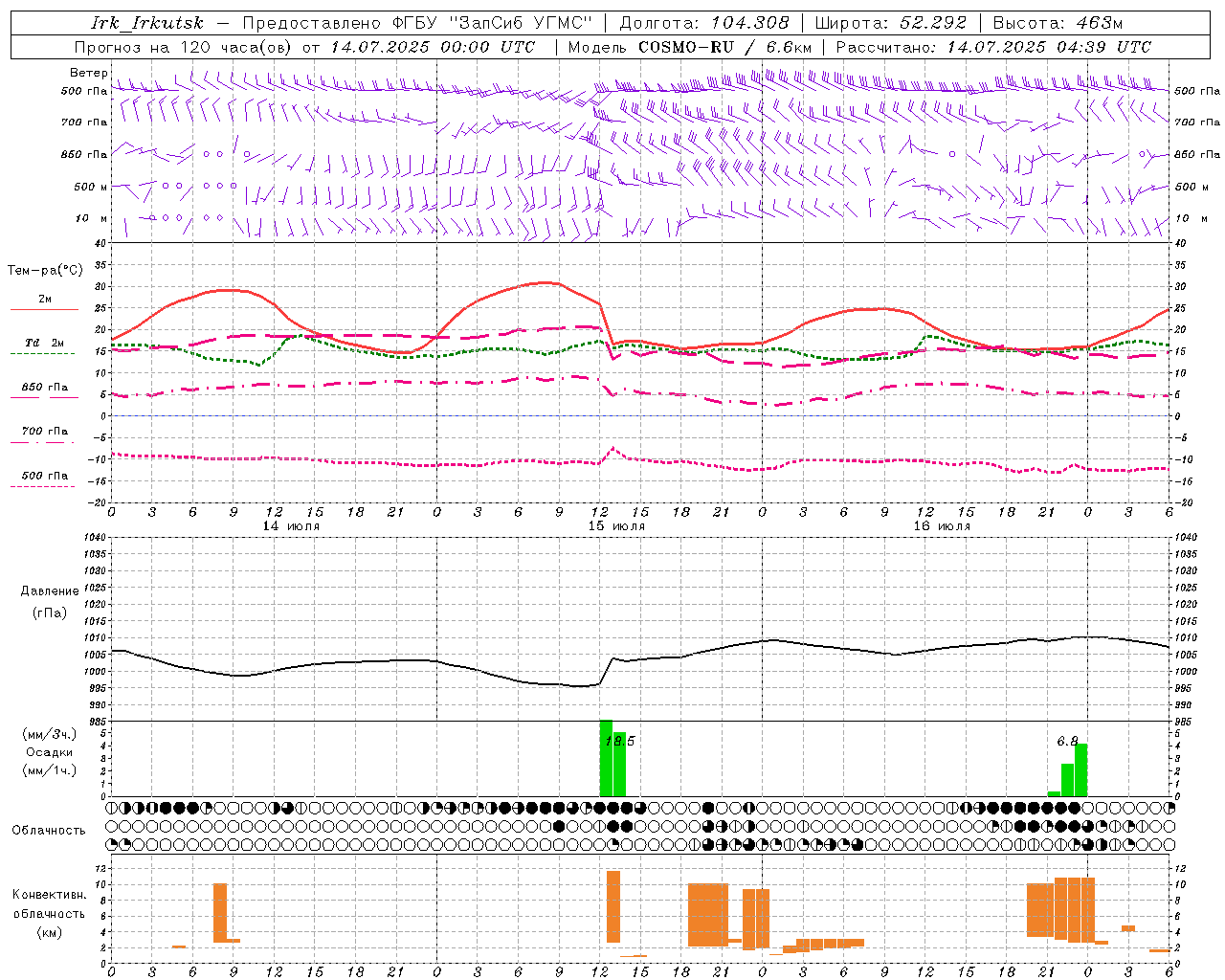Click the '14 июля' date label
Image resolution: width=1225 pixels, height=980 pixels.
[x=291, y=526]
